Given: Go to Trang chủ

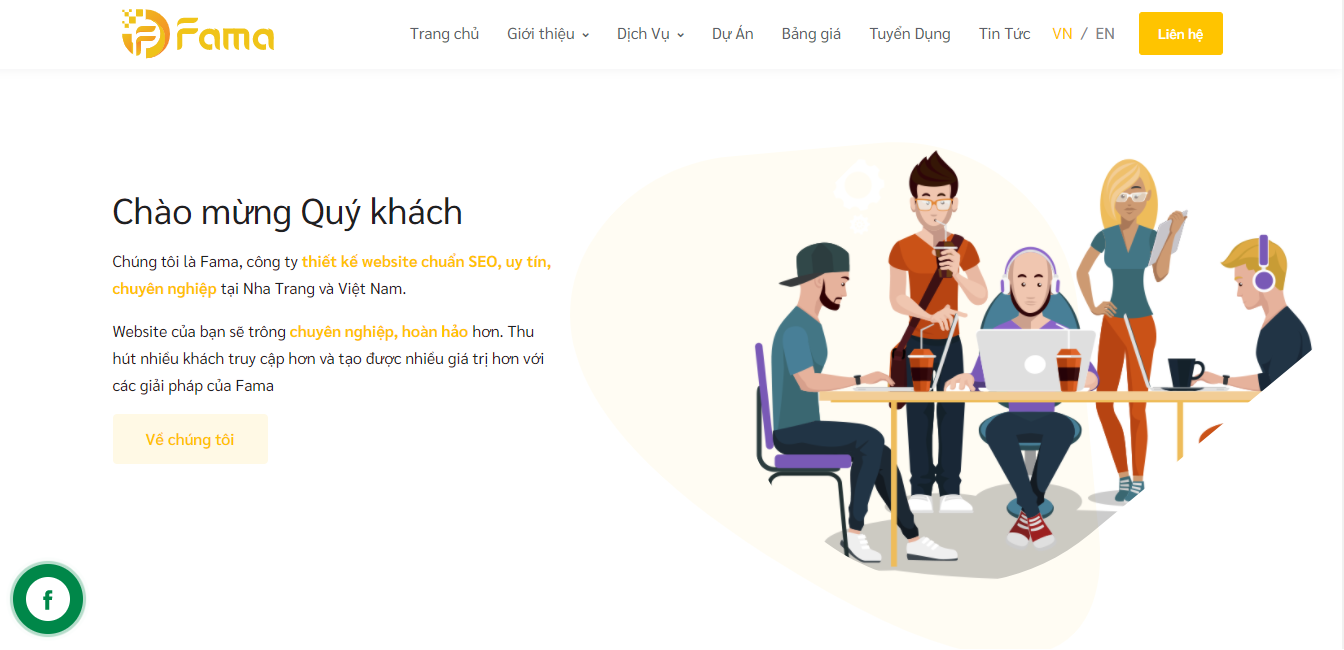Looking at the screenshot, I should coord(444,34).
